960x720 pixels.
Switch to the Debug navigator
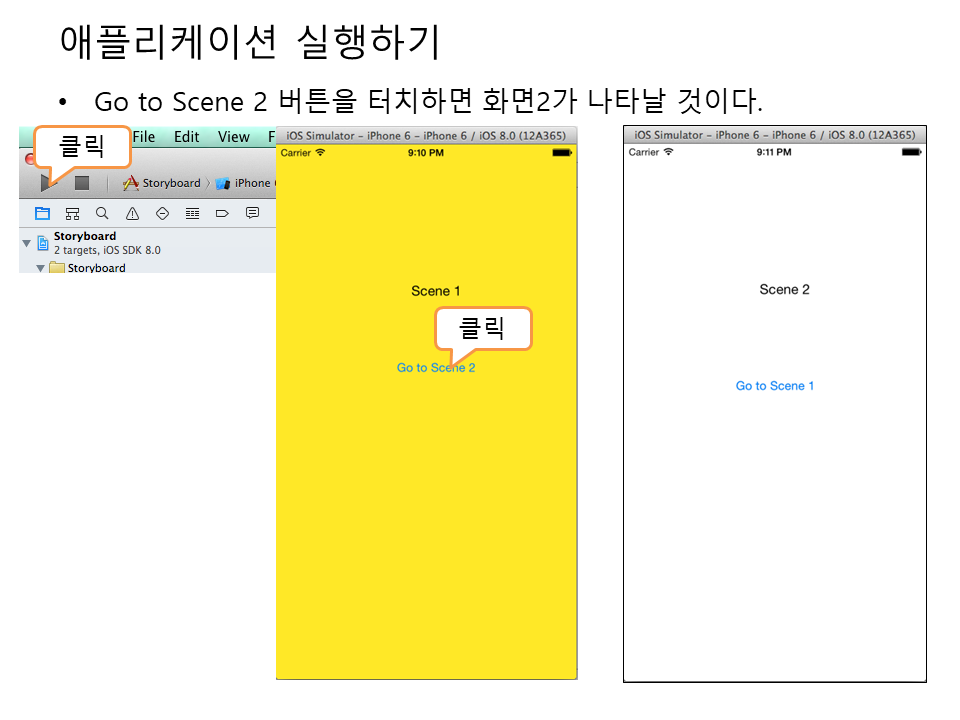point(192,213)
